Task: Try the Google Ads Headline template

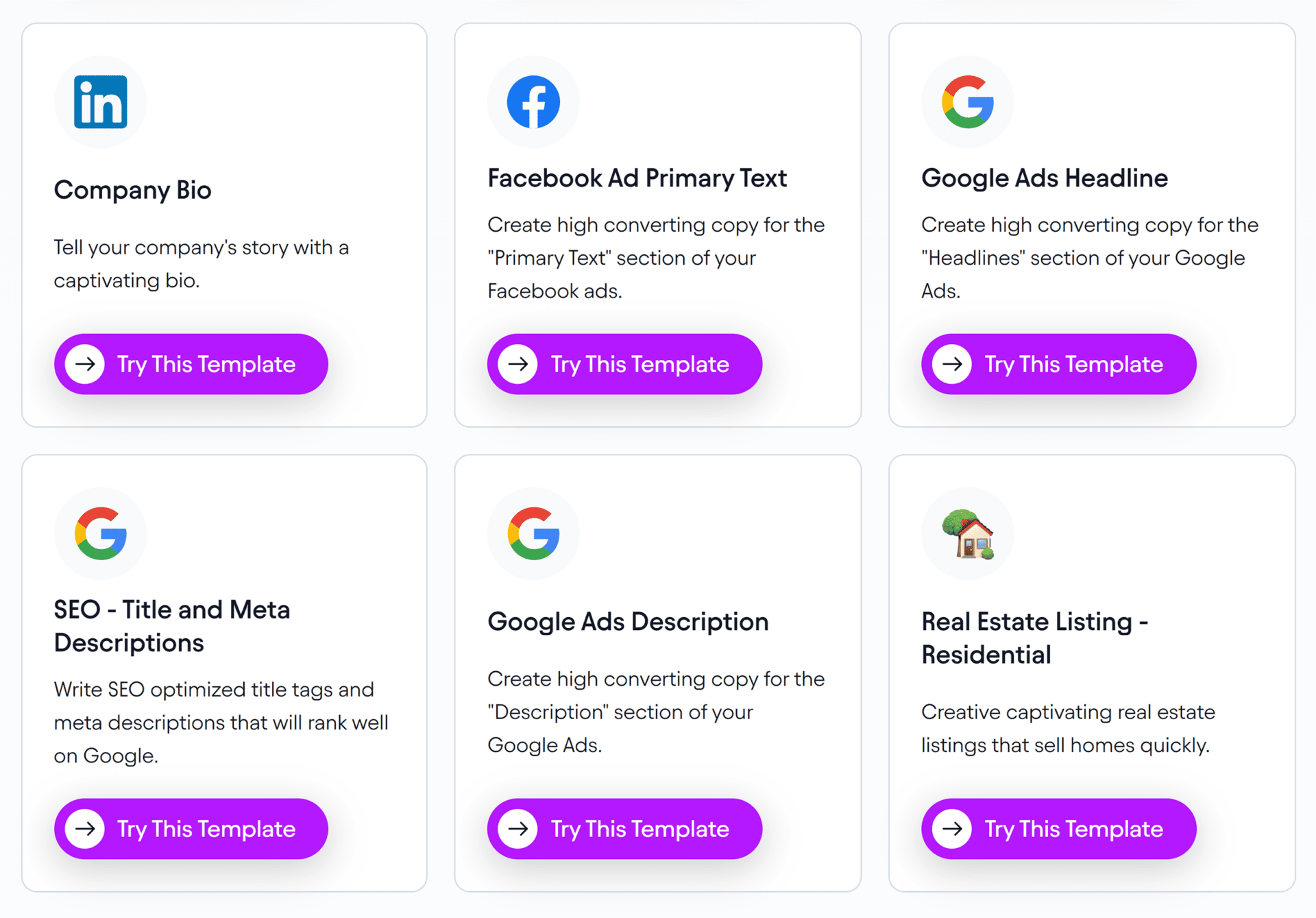Action: pyautogui.click(x=1058, y=364)
